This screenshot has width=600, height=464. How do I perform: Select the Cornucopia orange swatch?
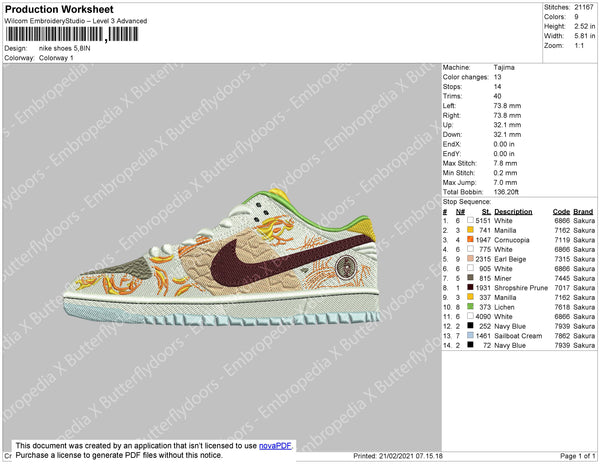[470, 239]
